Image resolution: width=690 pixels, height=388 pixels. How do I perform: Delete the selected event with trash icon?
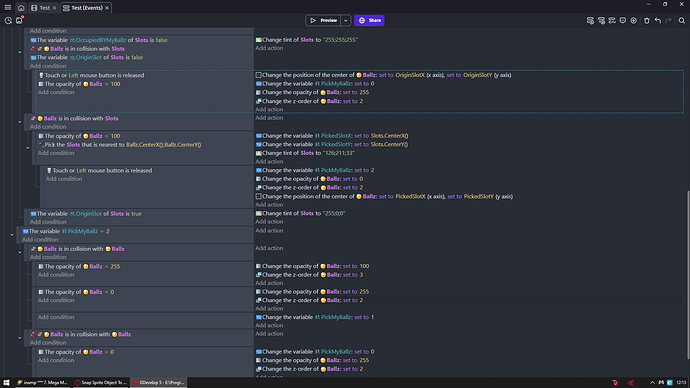pos(646,20)
